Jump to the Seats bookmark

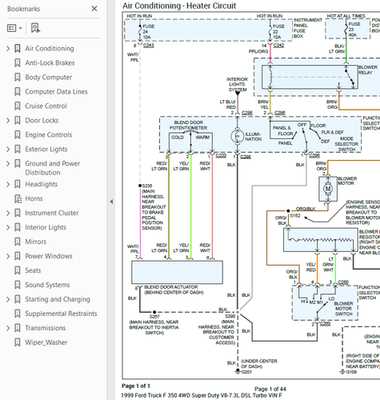click(33, 271)
